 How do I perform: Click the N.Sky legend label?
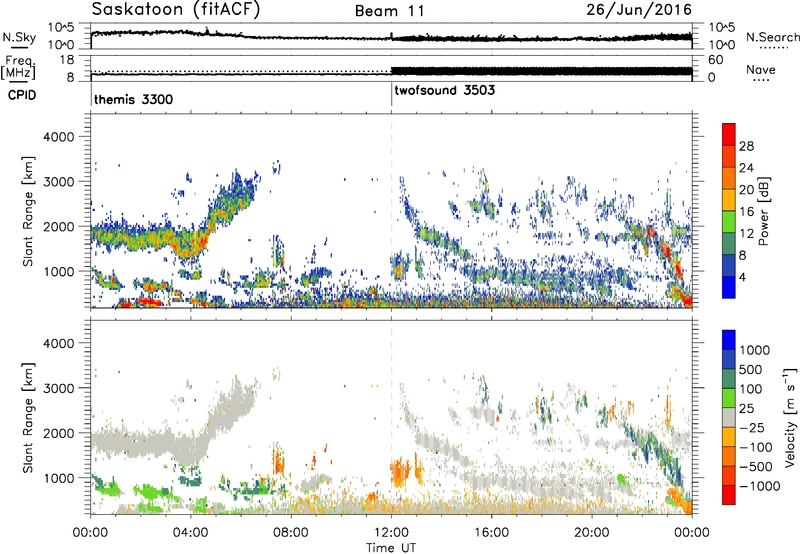[x=19, y=37]
